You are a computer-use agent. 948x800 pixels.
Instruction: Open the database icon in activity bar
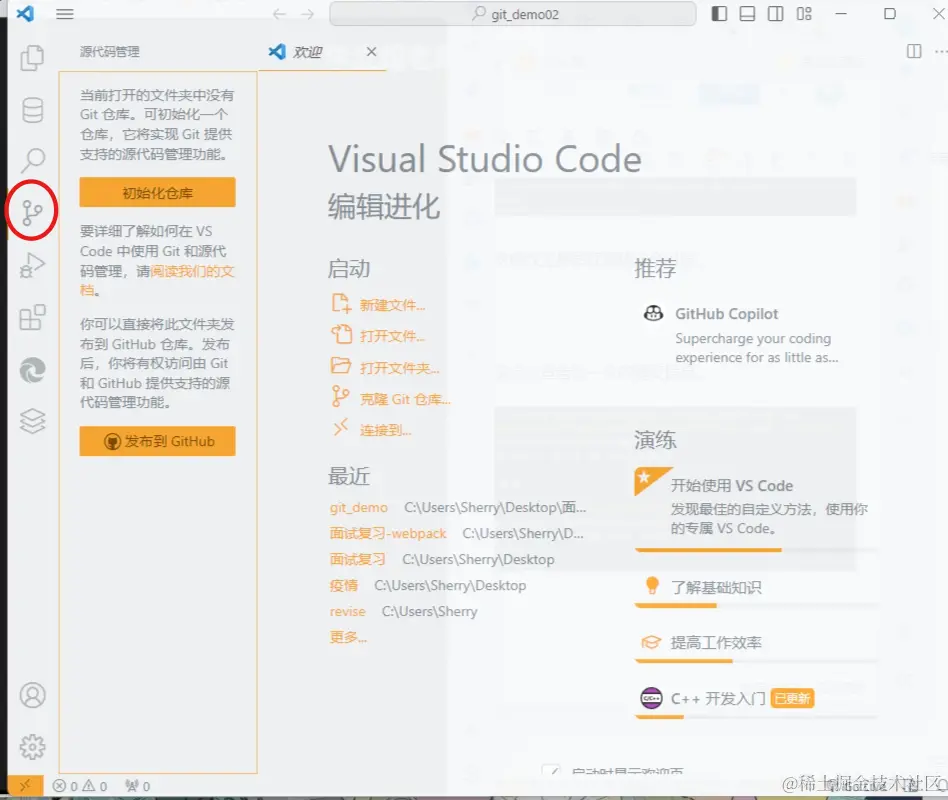32,110
